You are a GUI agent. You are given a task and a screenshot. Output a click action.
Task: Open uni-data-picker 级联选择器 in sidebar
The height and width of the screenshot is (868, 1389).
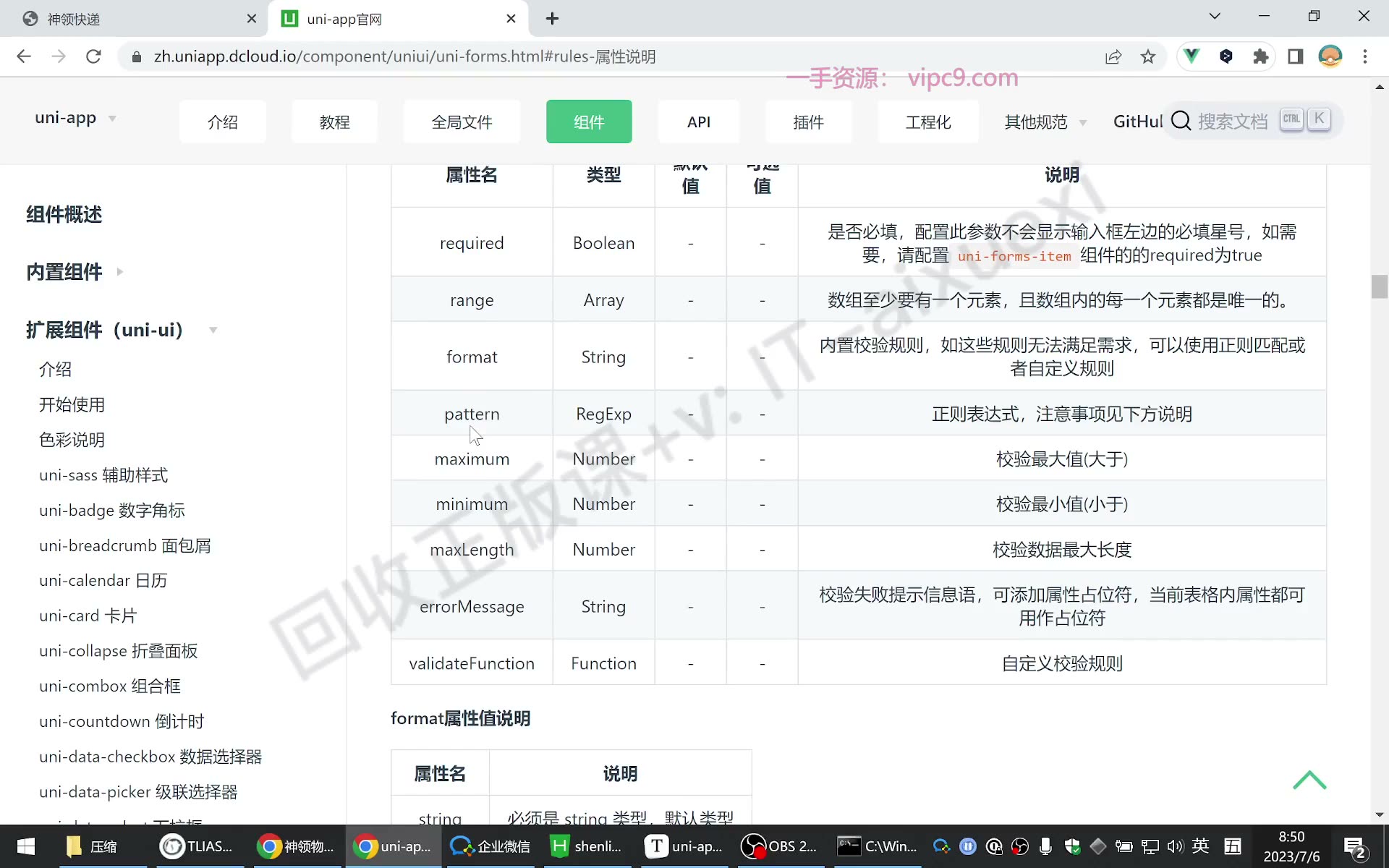(x=138, y=792)
